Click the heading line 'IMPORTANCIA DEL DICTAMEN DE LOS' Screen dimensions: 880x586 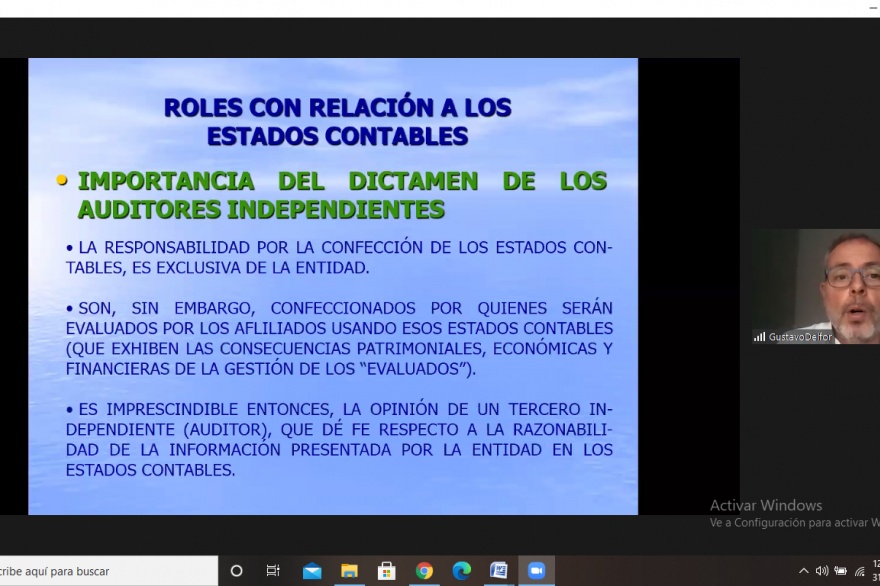(342, 181)
